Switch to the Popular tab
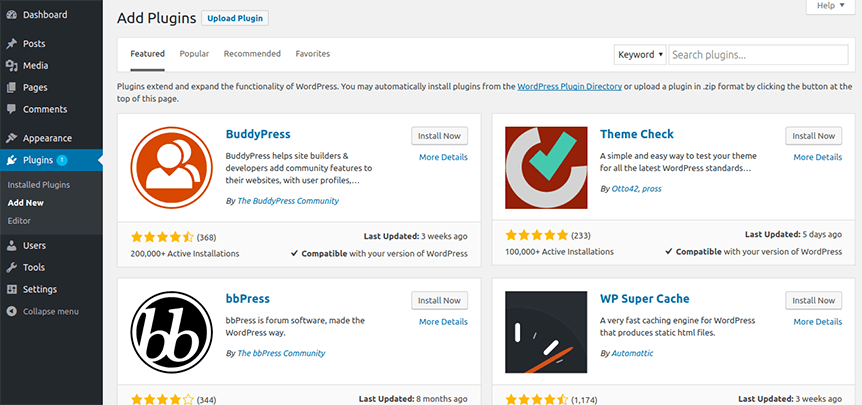Screen dimensions: 862x405 [194, 54]
